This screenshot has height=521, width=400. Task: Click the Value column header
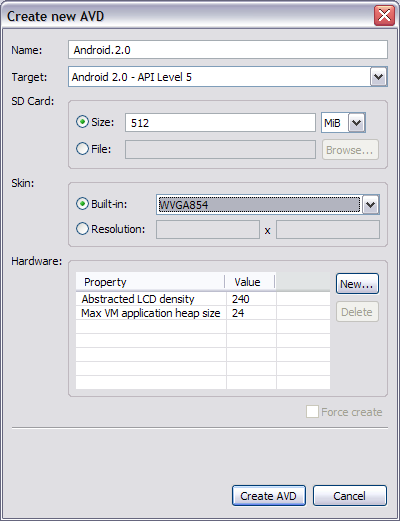point(251,282)
